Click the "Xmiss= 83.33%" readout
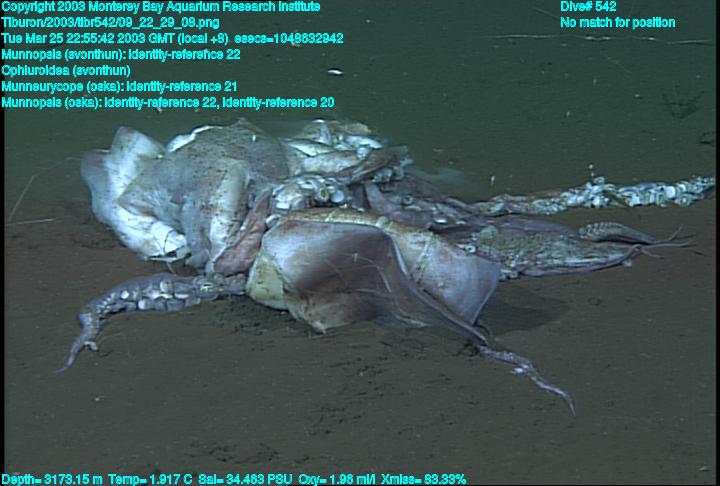The image size is (720, 486). click(x=425, y=480)
